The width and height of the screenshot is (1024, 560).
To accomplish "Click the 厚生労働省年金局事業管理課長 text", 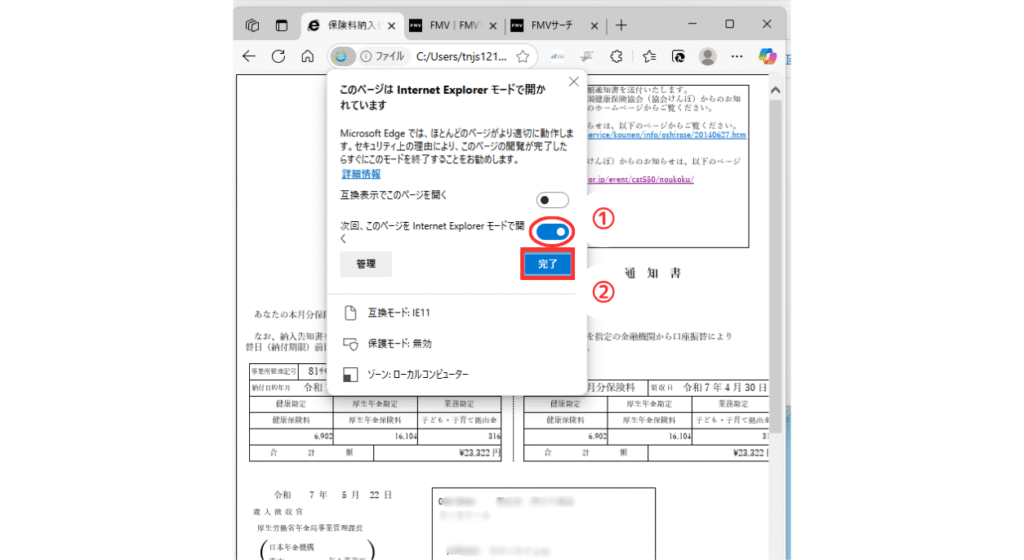I will tap(310, 527).
